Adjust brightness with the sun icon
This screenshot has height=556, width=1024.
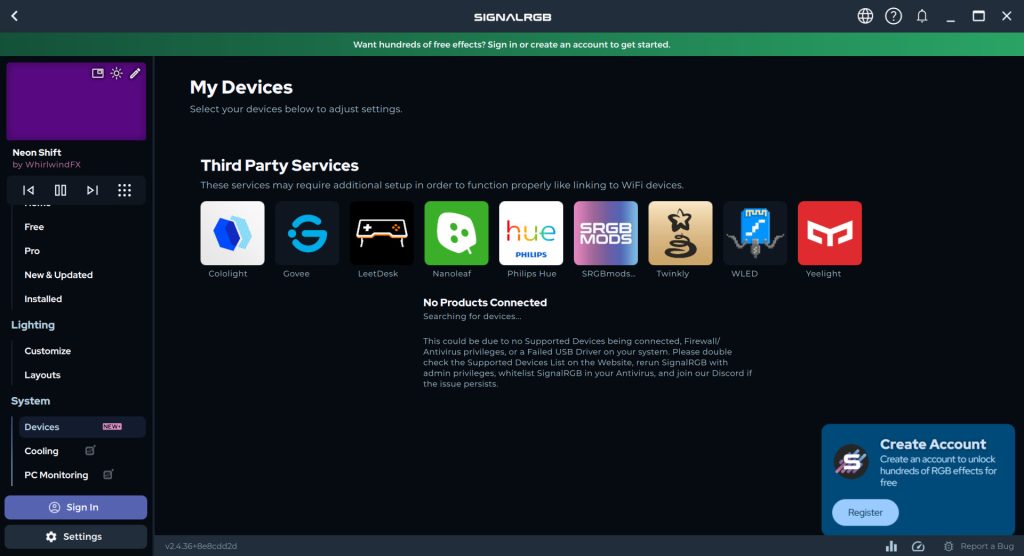[116, 73]
